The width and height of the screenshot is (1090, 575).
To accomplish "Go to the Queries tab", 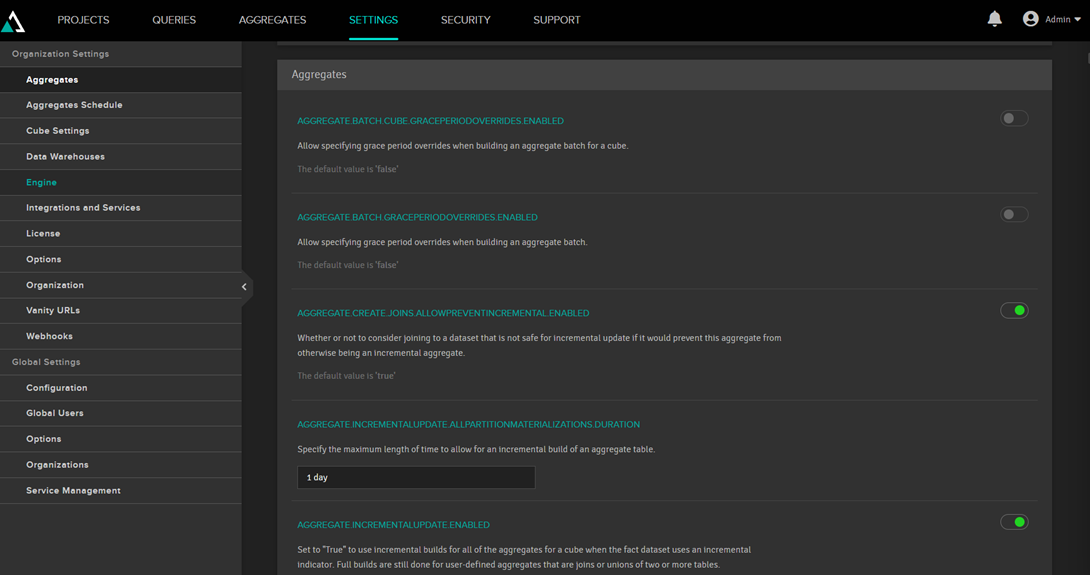I will pyautogui.click(x=174, y=20).
